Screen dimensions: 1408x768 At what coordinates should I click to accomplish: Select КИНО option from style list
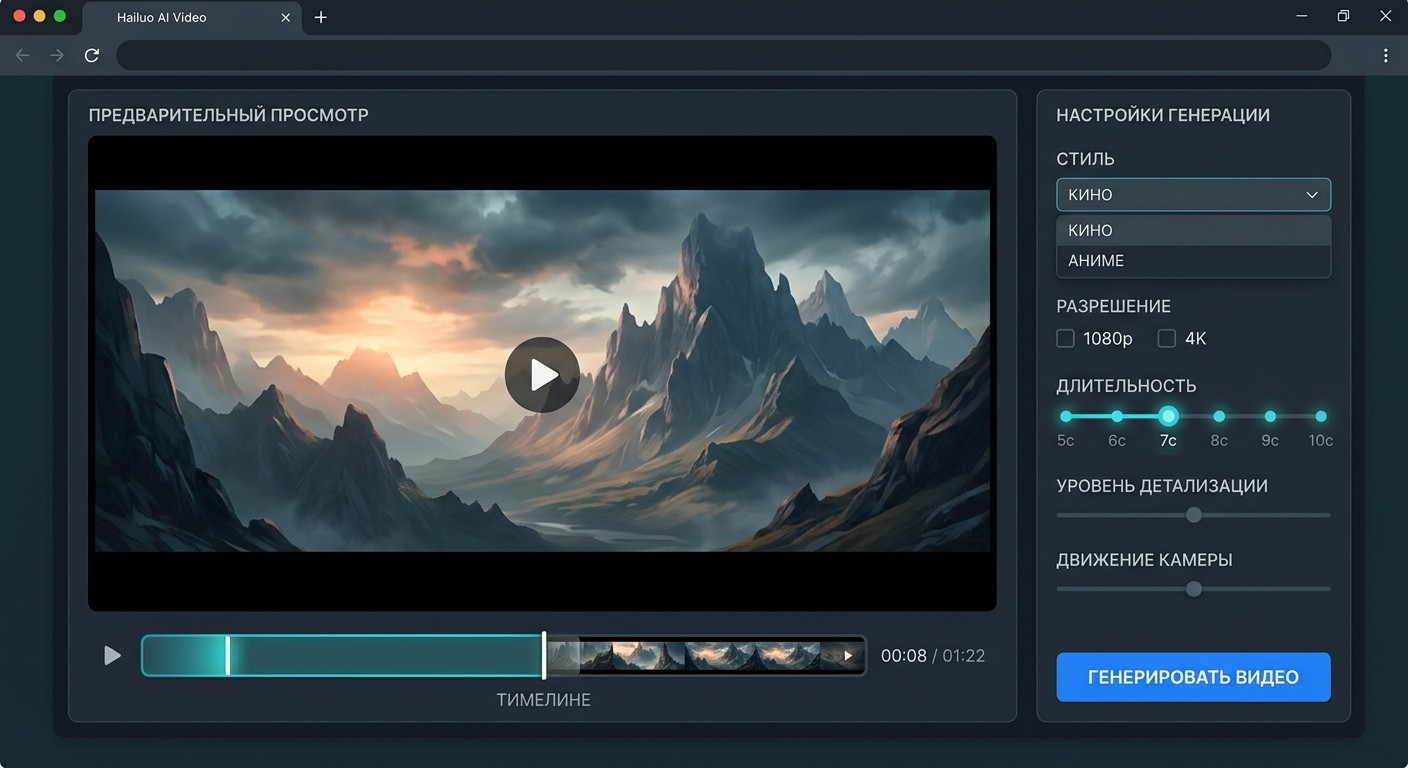(x=1193, y=230)
